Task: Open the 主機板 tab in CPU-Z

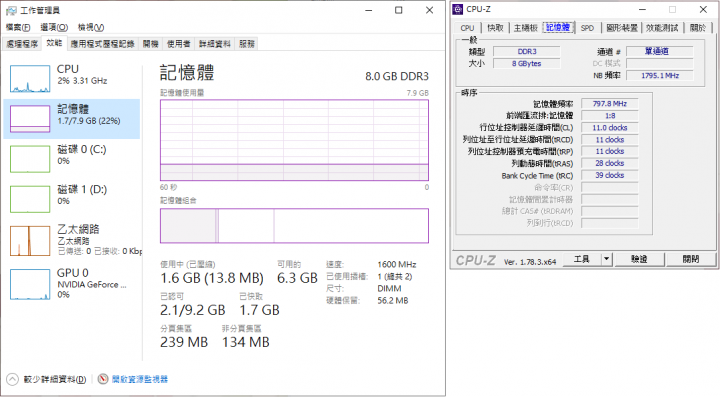Action: 525,28
